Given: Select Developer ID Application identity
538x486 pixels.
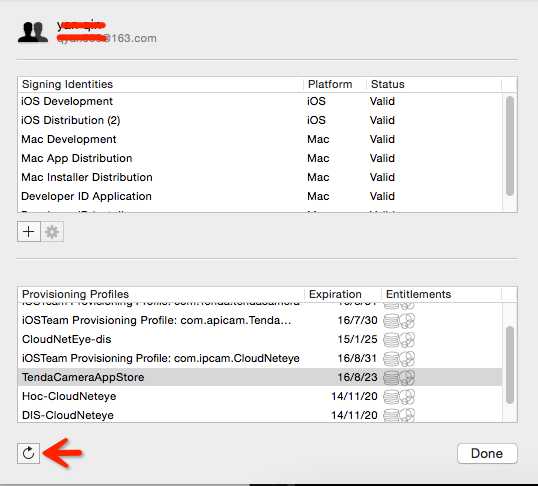Looking at the screenshot, I should 260,196.
